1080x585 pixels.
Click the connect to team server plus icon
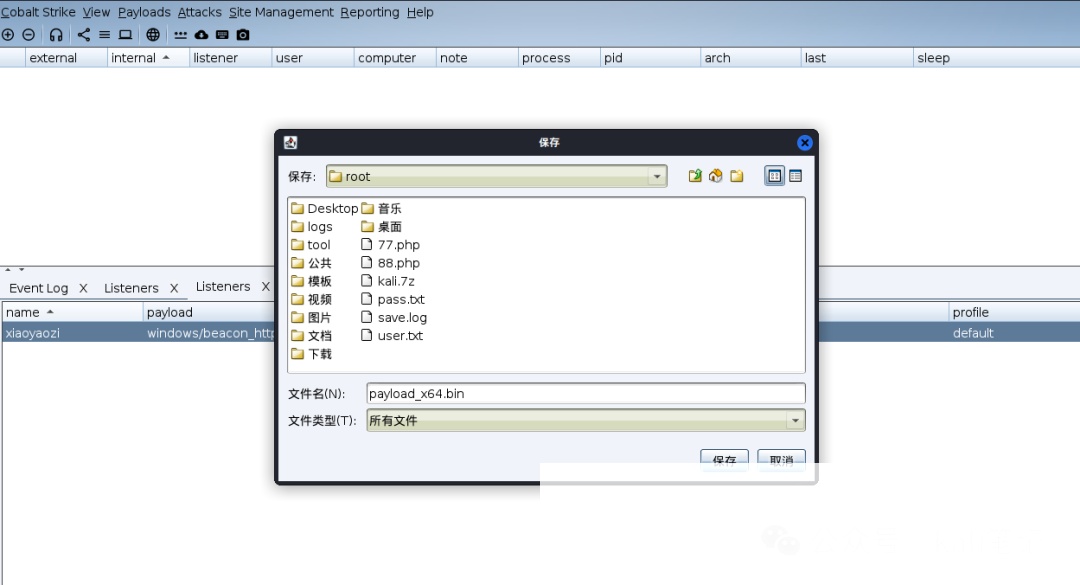pos(8,34)
